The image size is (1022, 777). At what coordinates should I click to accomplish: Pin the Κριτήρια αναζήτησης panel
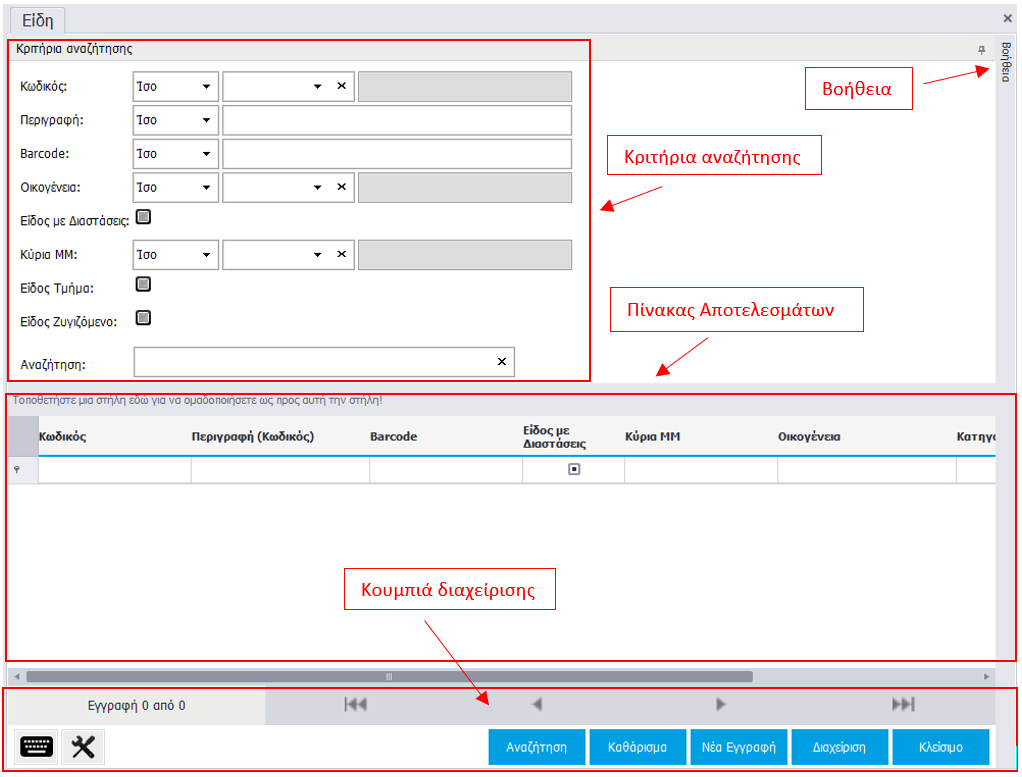coord(981,49)
